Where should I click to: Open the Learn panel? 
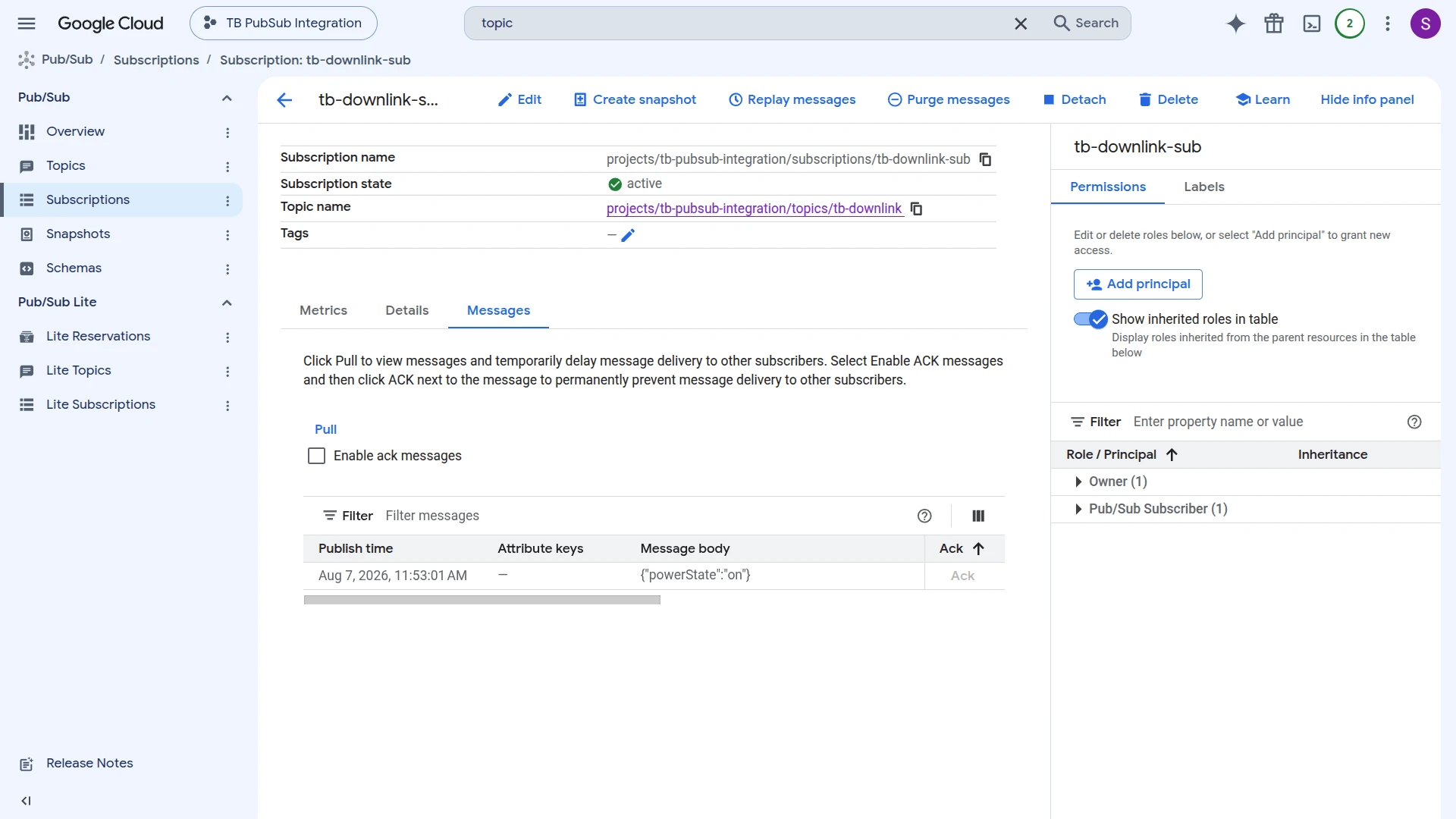[1263, 100]
